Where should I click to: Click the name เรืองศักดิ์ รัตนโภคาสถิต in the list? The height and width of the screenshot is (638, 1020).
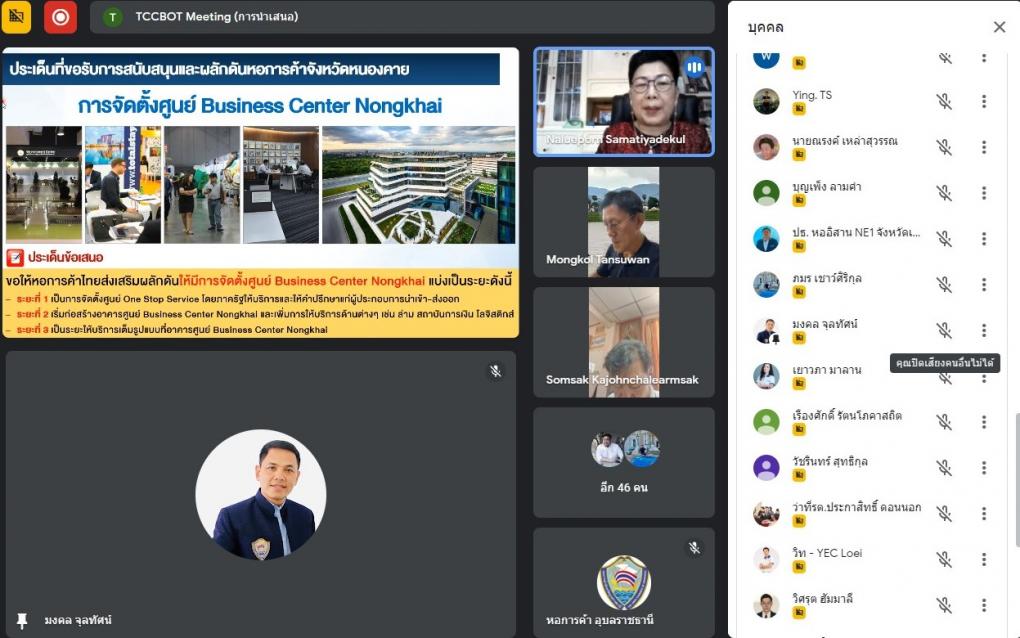847,415
